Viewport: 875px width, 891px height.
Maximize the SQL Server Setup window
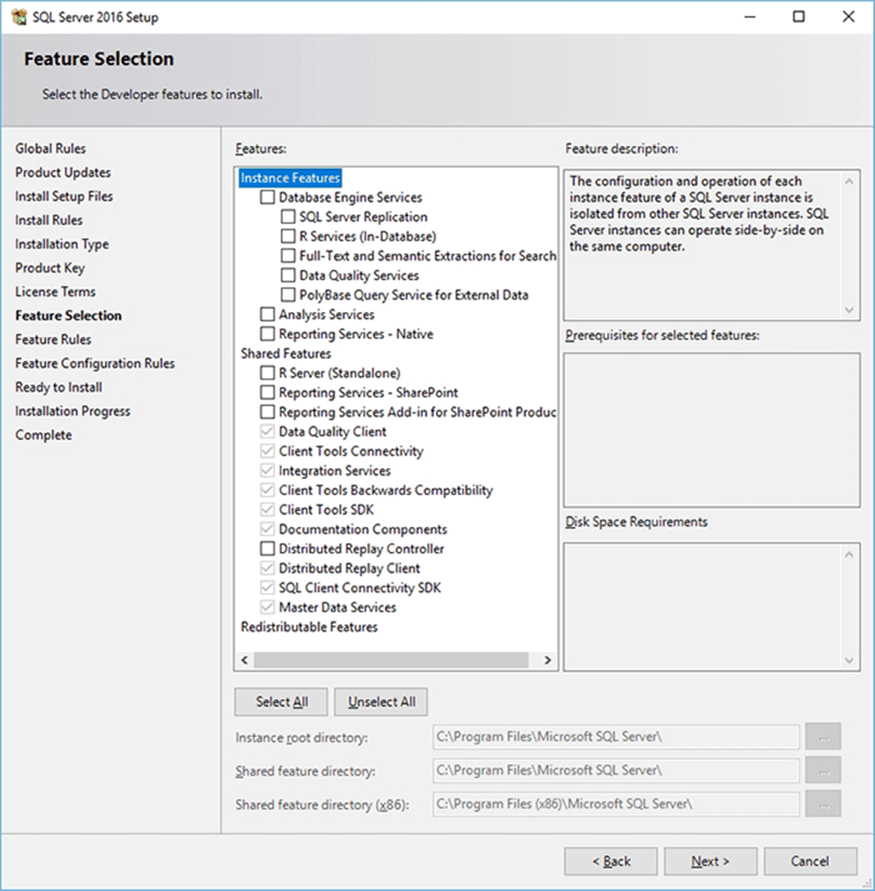pyautogui.click(x=799, y=16)
